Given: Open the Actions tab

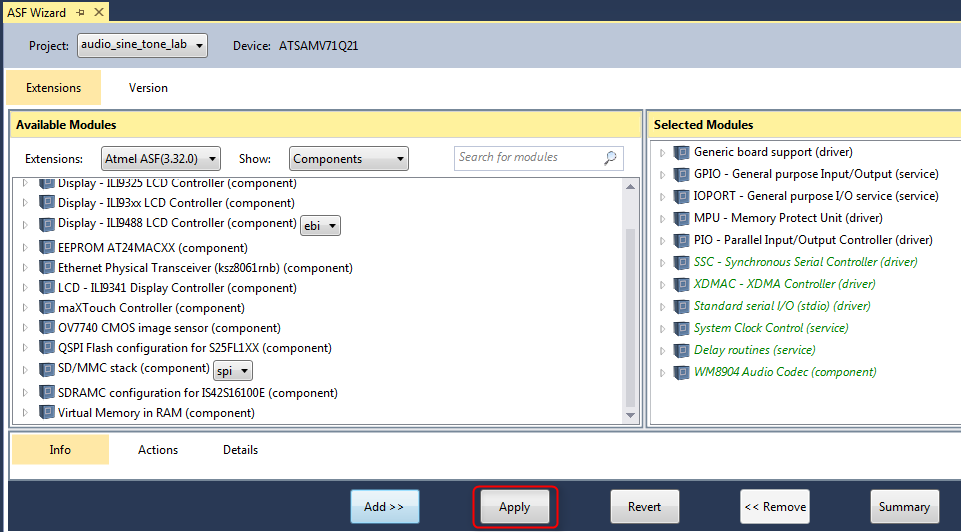Looking at the screenshot, I should [158, 450].
